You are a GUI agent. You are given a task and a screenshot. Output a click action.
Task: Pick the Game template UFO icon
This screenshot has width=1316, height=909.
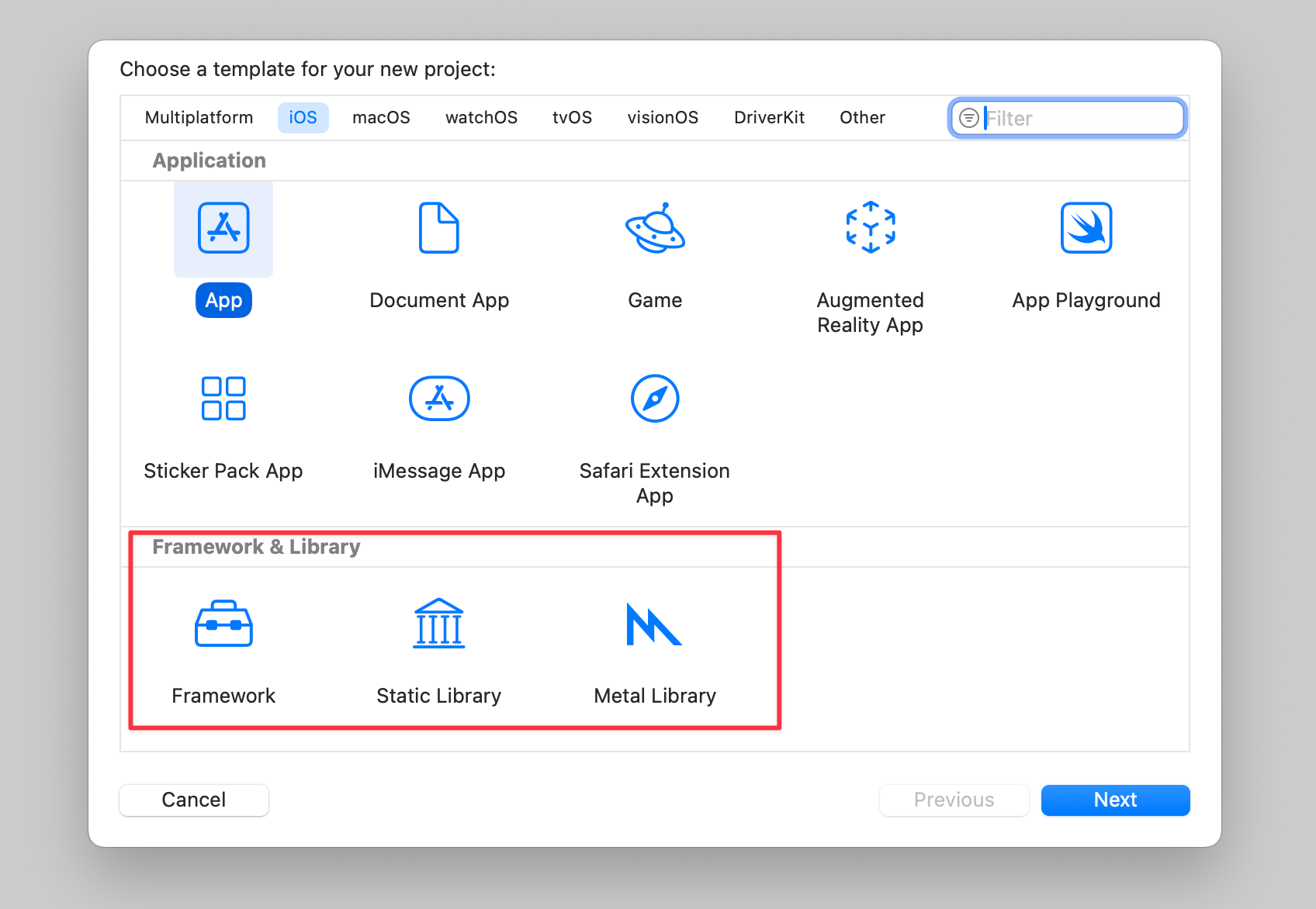(655, 228)
